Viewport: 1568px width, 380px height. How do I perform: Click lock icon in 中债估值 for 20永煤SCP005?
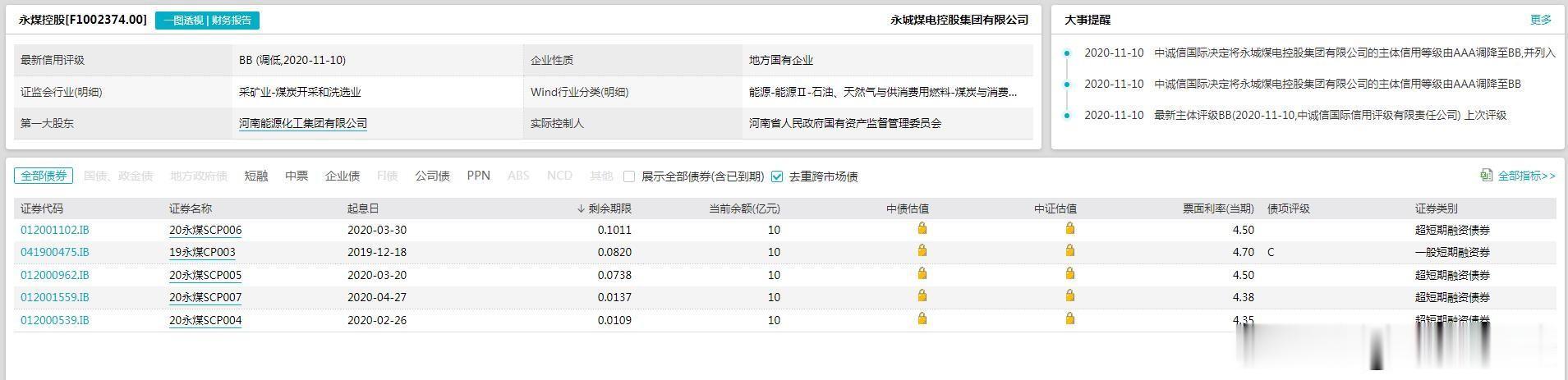click(922, 273)
